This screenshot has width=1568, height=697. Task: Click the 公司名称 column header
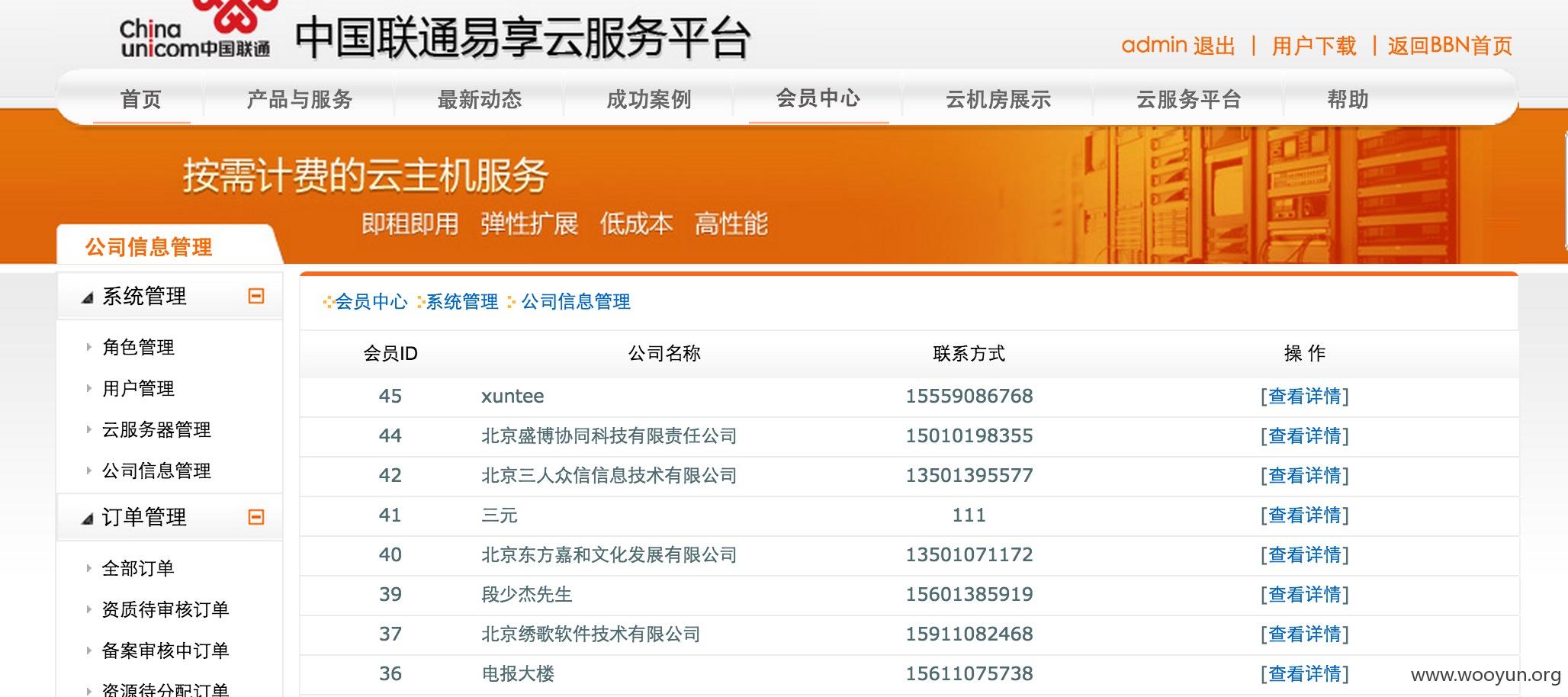(664, 354)
